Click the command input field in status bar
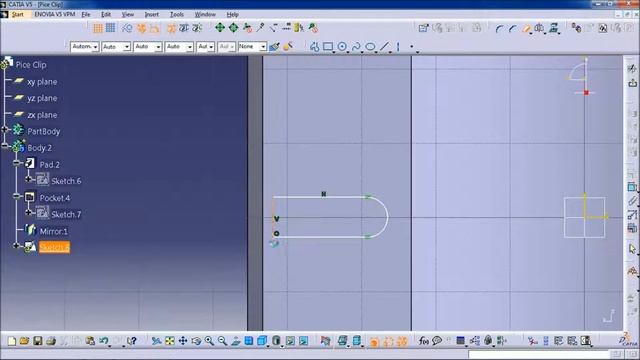This screenshot has width=640, height=360. point(540,355)
